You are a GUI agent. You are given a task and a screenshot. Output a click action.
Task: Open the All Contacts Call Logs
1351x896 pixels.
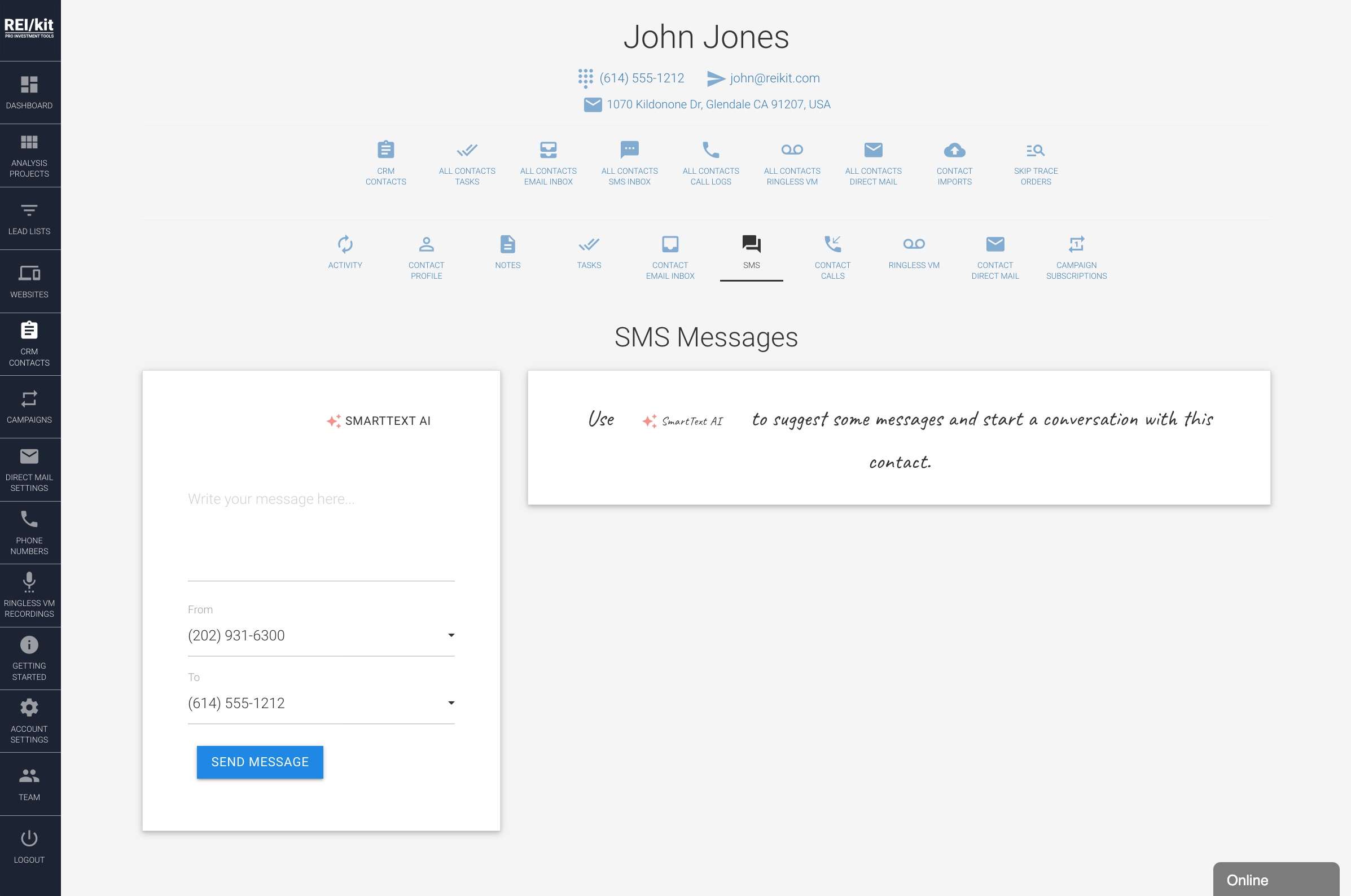click(x=710, y=163)
